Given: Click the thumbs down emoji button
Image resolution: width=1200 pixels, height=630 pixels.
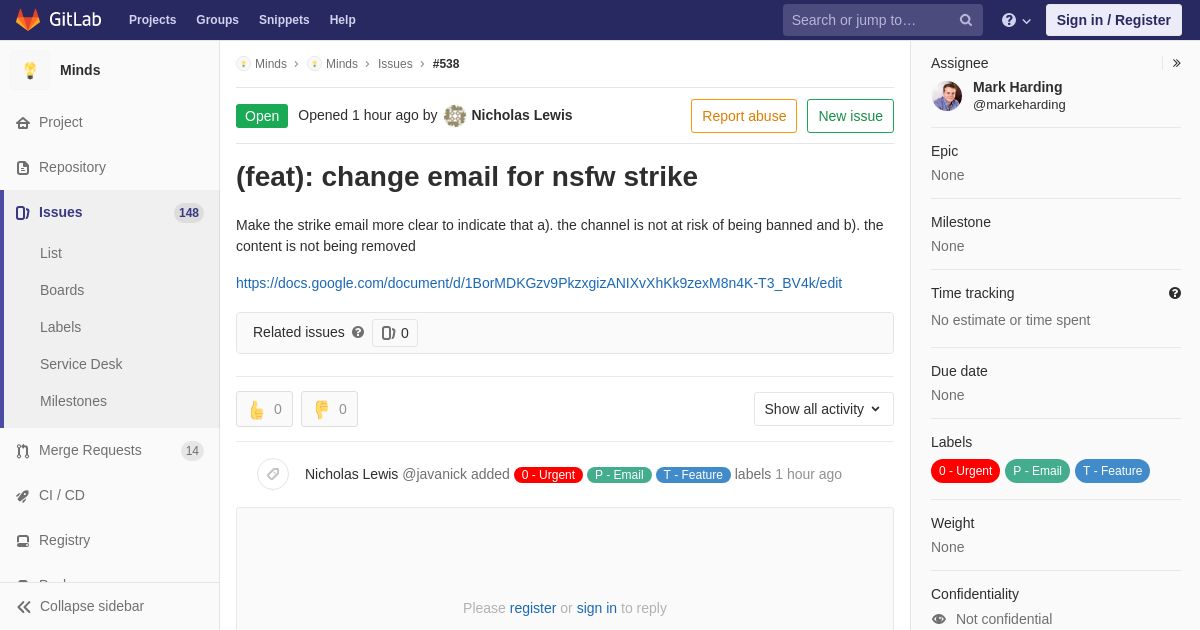Looking at the screenshot, I should point(329,409).
